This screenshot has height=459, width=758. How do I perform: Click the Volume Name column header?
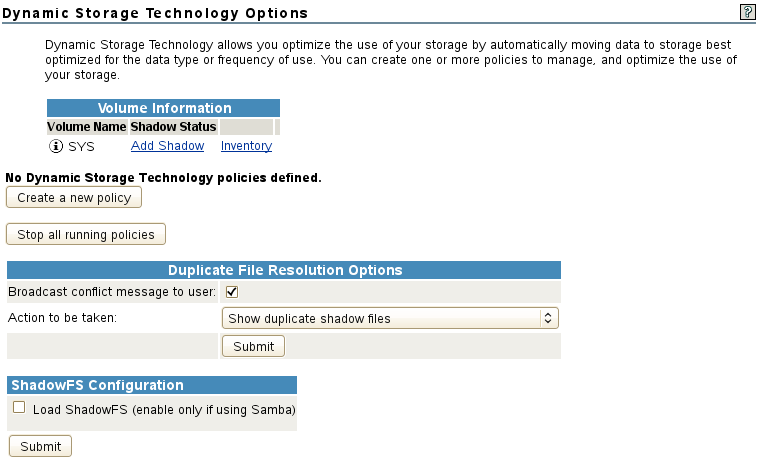87,127
